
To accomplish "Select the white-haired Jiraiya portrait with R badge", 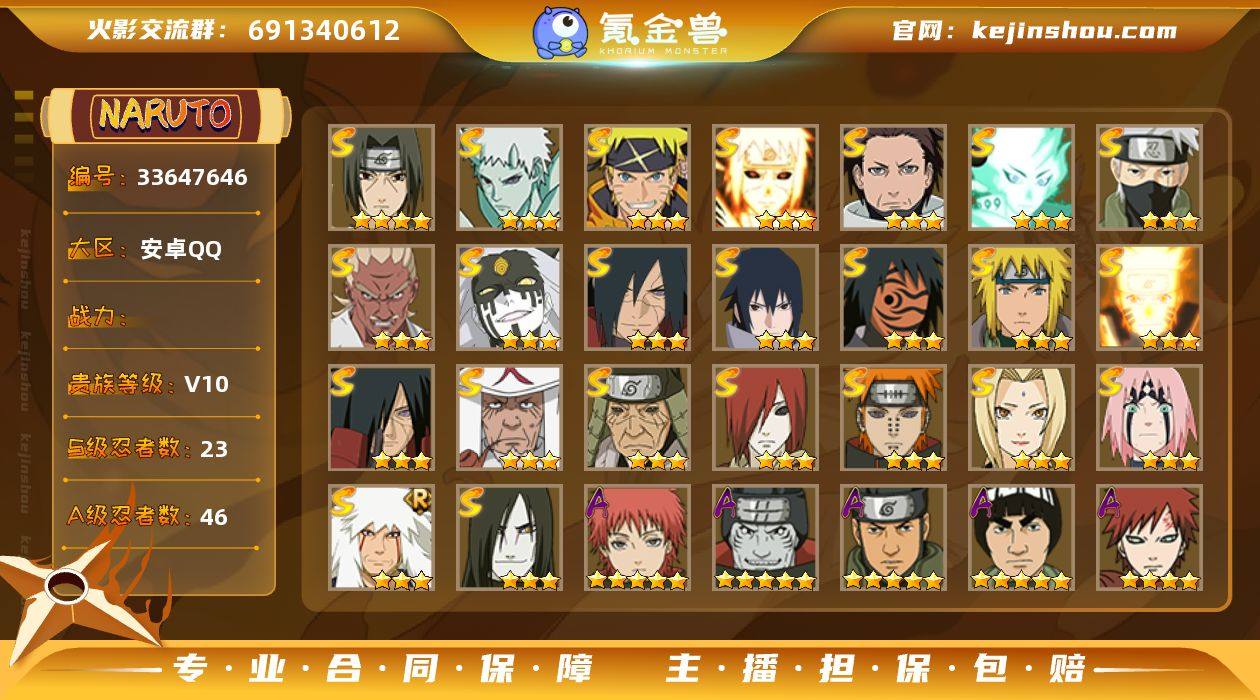I will click(x=381, y=538).
